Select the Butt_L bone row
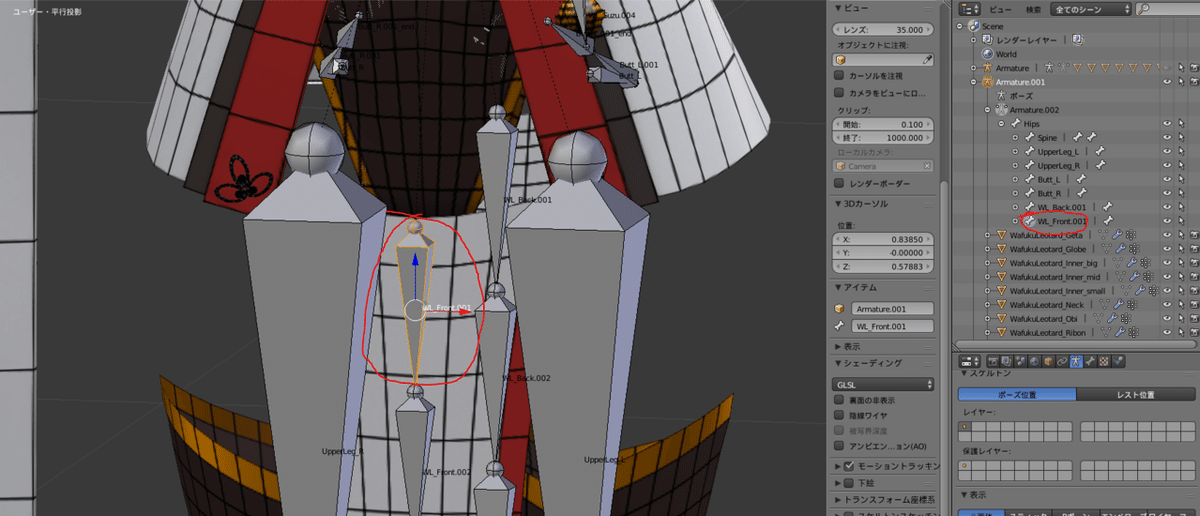 pyautogui.click(x=1050, y=178)
